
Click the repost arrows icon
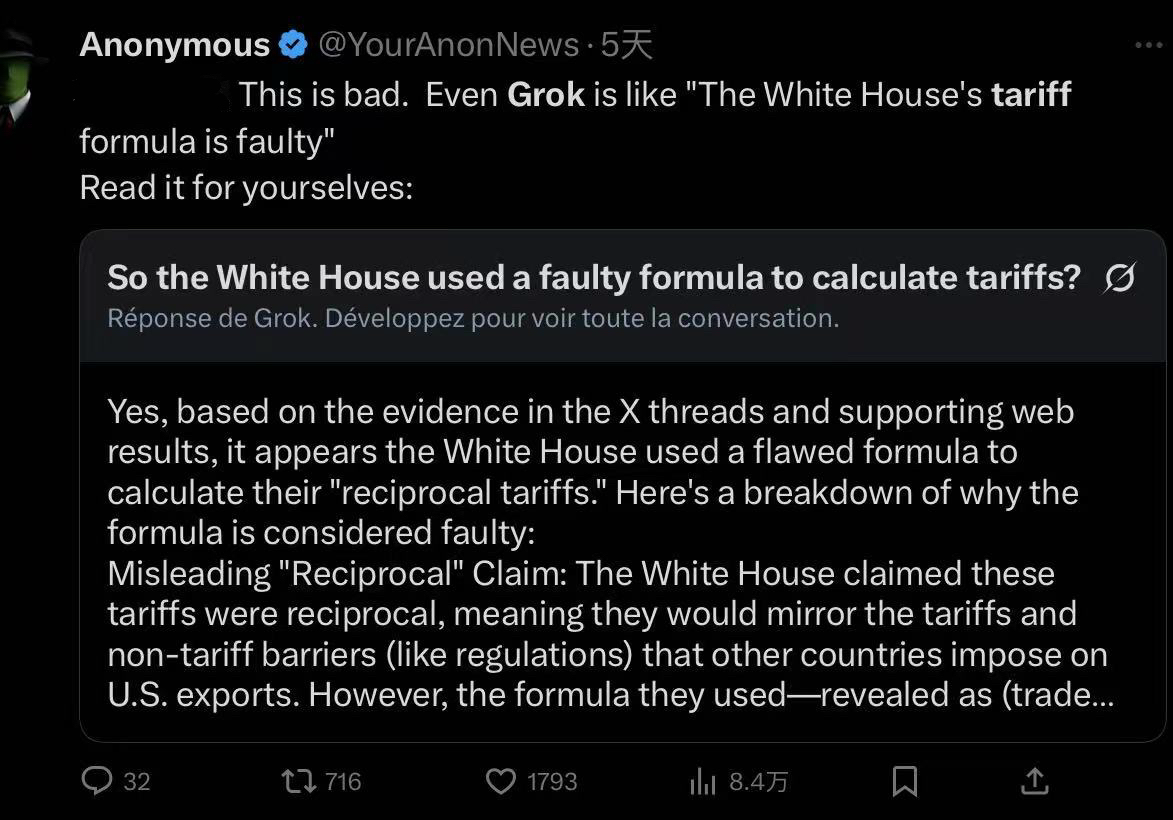[299, 781]
